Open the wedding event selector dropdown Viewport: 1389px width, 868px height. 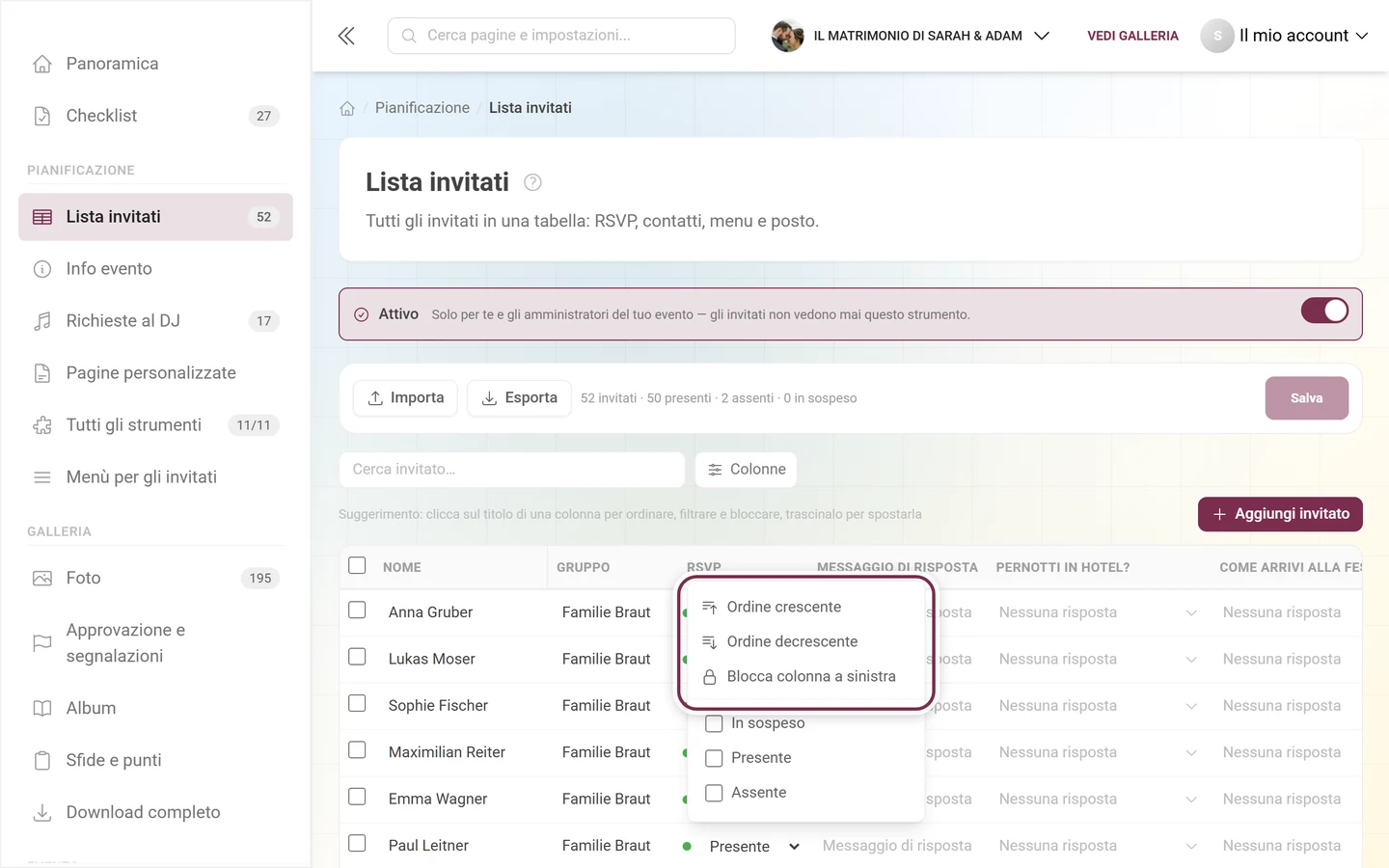tap(911, 36)
